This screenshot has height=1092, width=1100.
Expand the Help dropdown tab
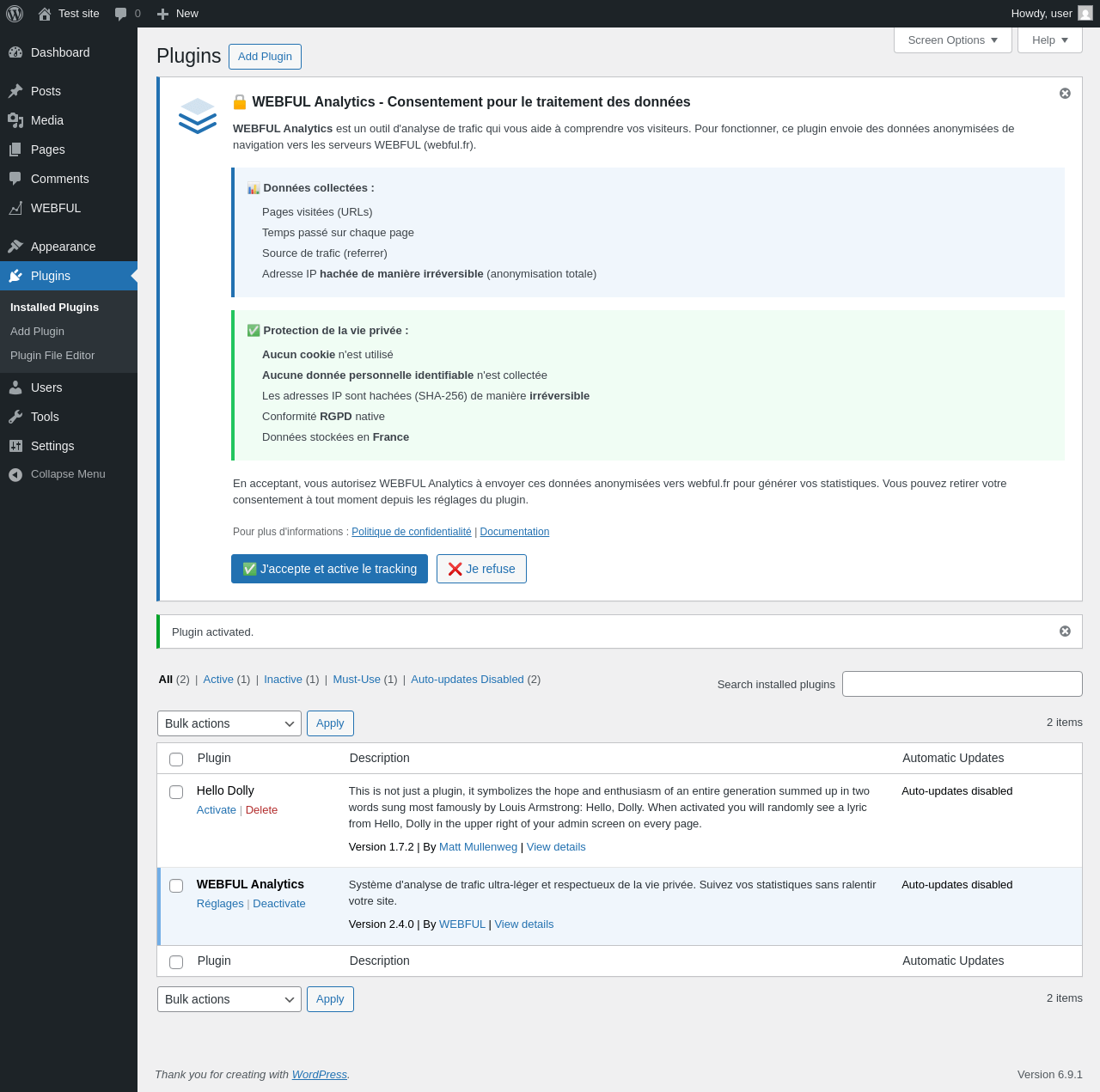[x=1049, y=40]
